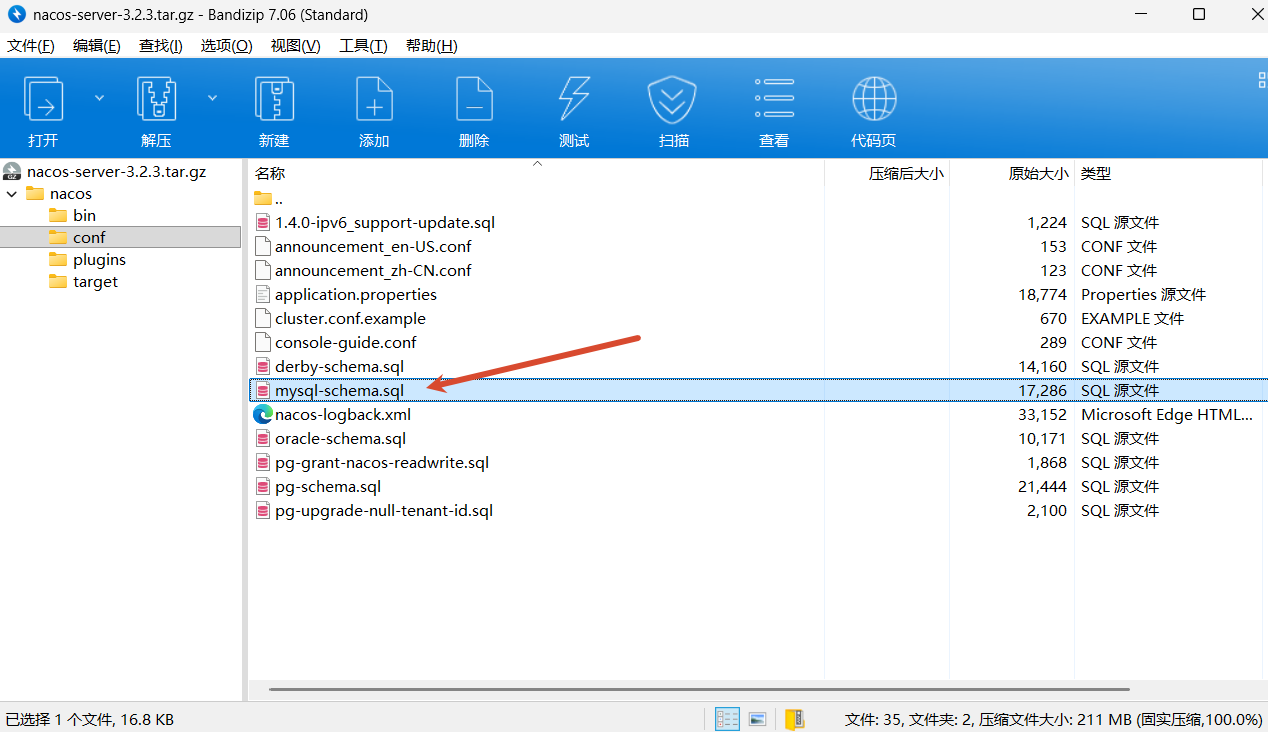Image resolution: width=1268 pixels, height=732 pixels.
Task: Click the 删除 (Delete) toolbar icon
Action: pyautogui.click(x=474, y=99)
